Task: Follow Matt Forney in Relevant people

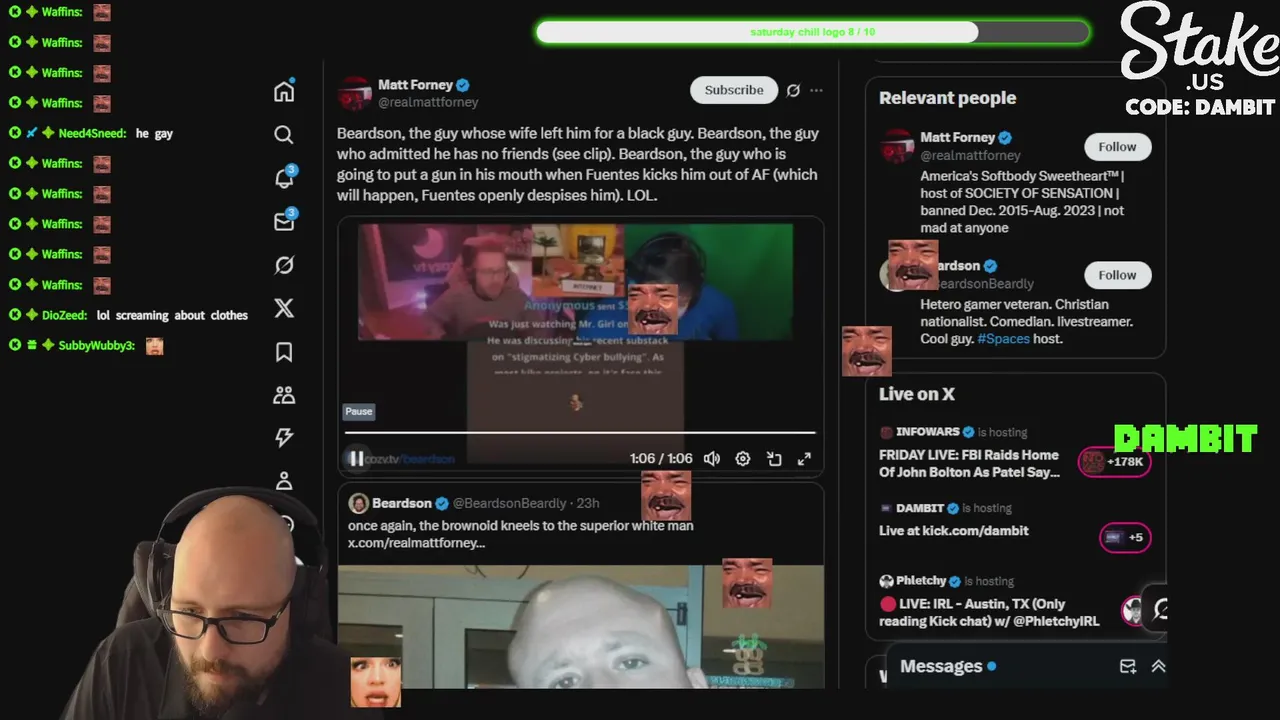Action: point(1117,147)
